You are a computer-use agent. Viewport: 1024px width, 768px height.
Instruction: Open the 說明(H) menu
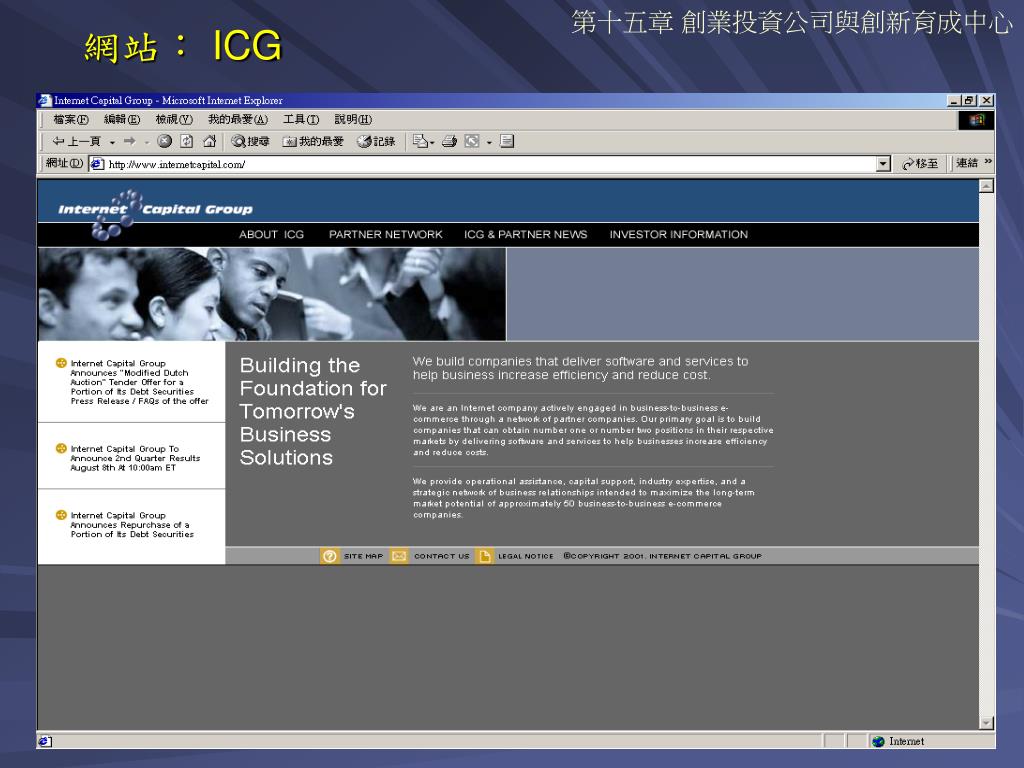click(x=353, y=120)
